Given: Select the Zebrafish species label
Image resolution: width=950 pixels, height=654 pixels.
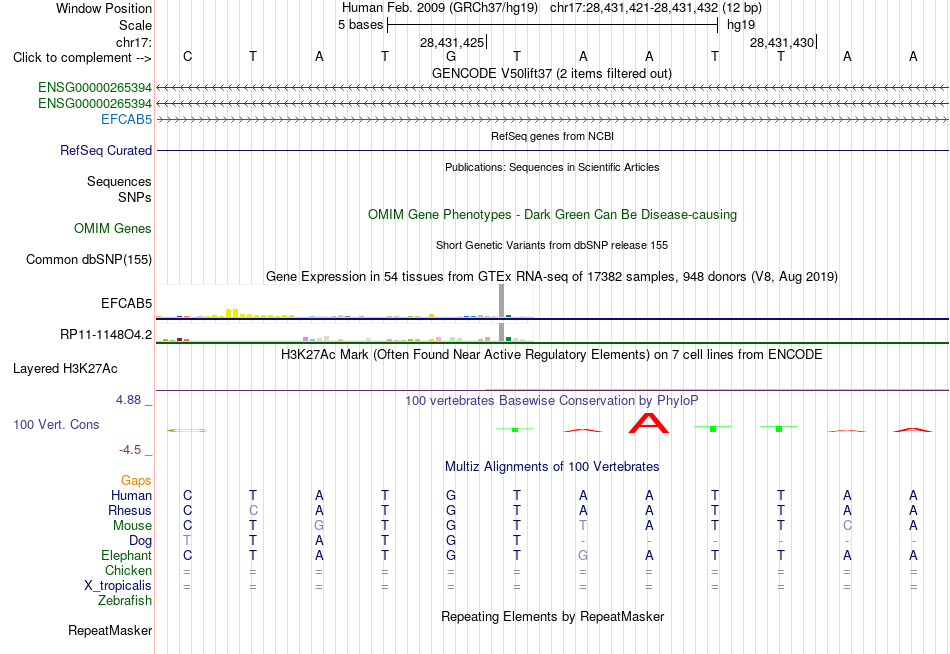Looking at the screenshot, I should point(125,601).
